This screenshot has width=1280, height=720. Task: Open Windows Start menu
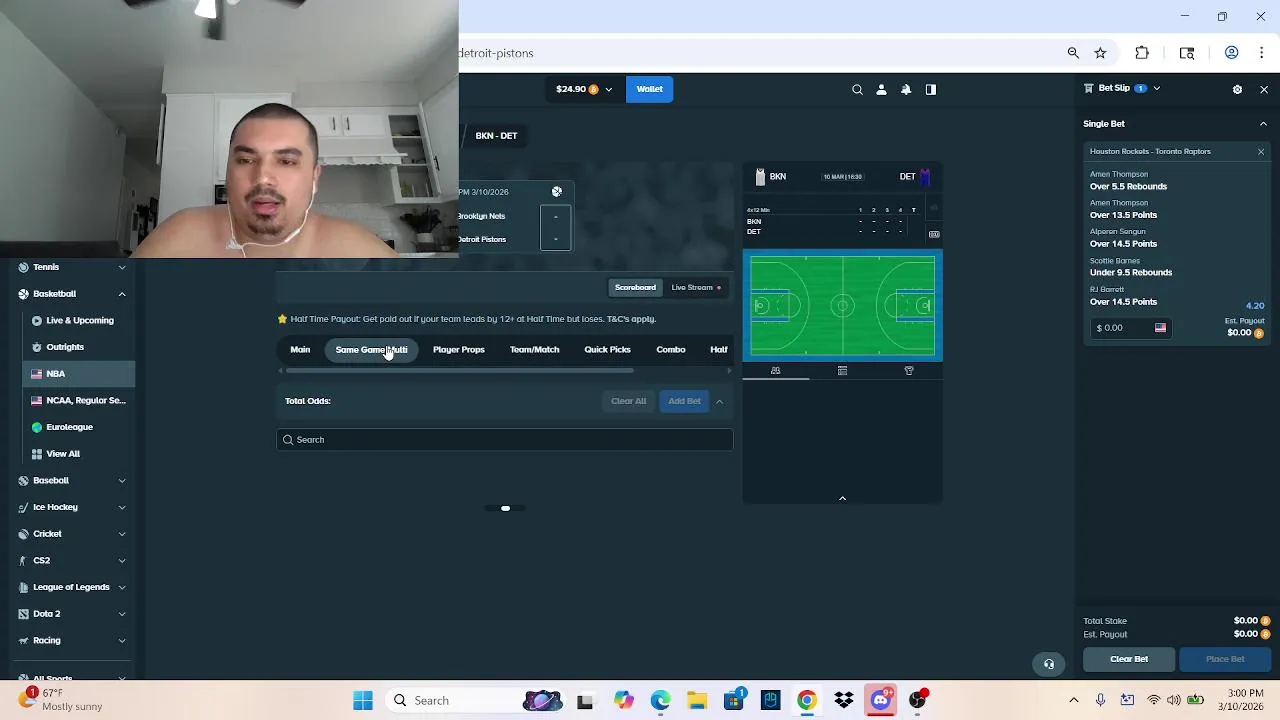363,701
